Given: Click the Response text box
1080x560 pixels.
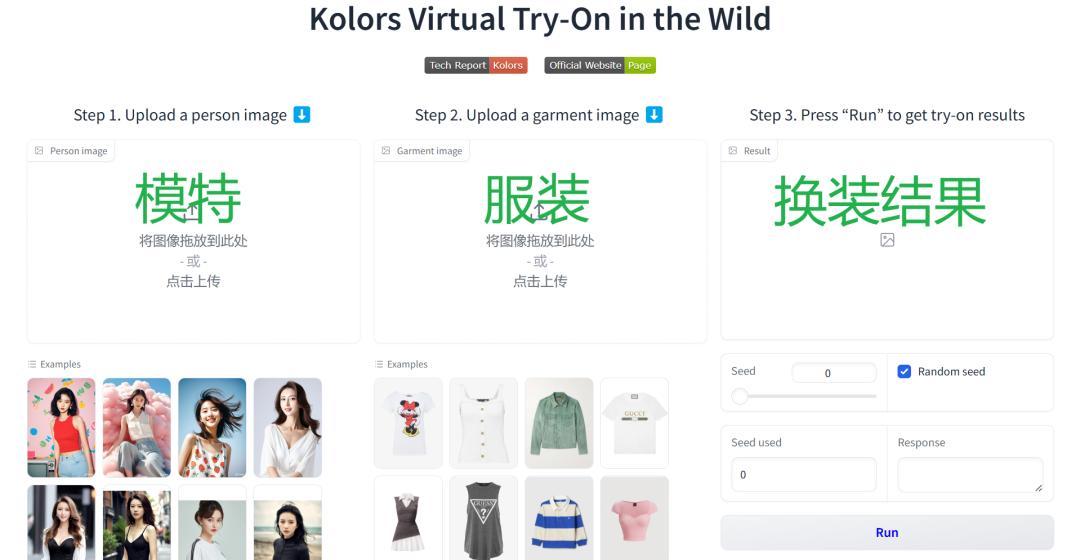Looking at the screenshot, I should 970,475.
